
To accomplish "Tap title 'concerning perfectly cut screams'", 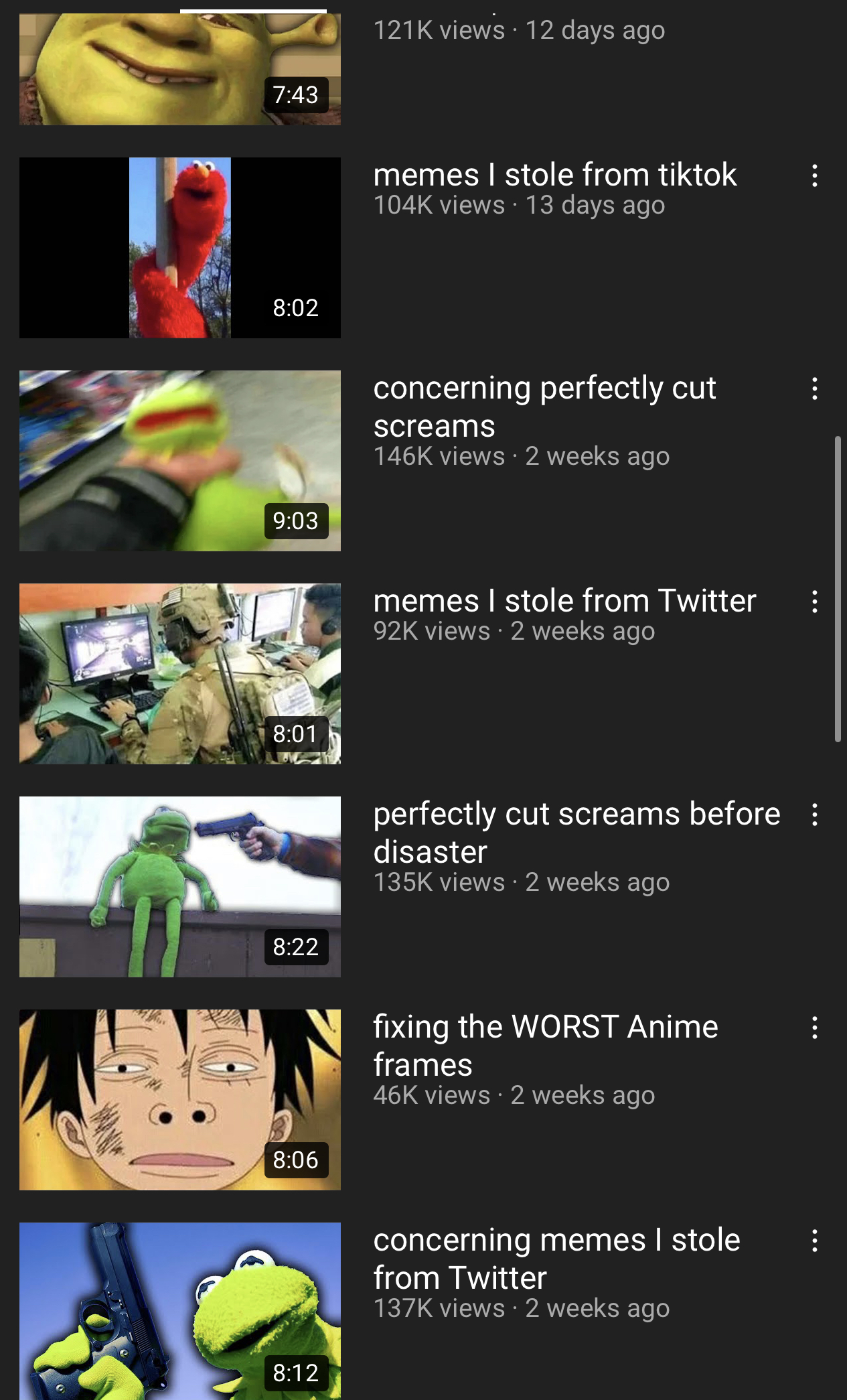I will [545, 407].
